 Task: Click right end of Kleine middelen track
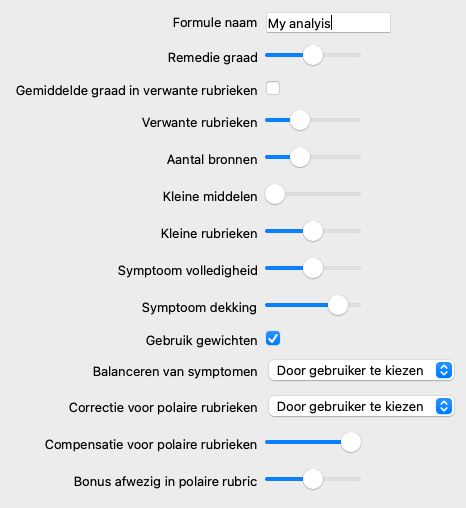point(359,194)
